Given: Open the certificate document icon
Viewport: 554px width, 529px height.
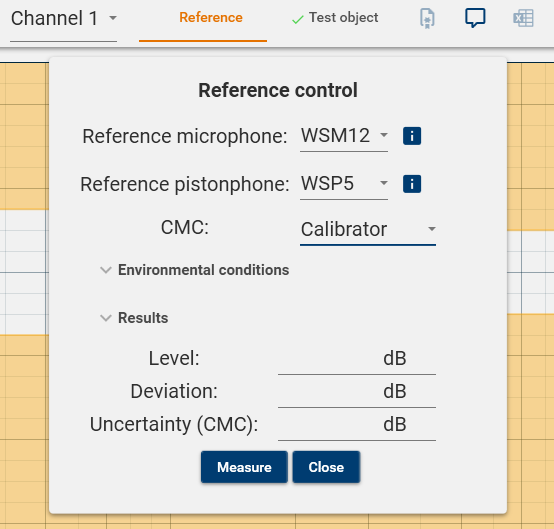Looking at the screenshot, I should point(427,18).
